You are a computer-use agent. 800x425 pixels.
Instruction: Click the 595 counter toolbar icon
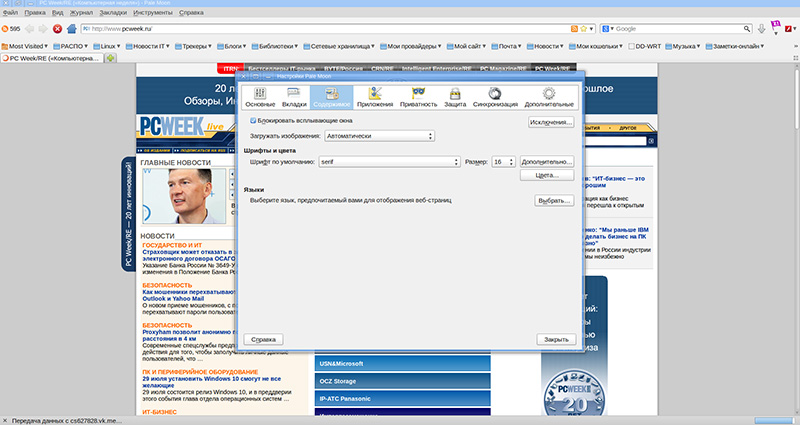tap(11, 29)
